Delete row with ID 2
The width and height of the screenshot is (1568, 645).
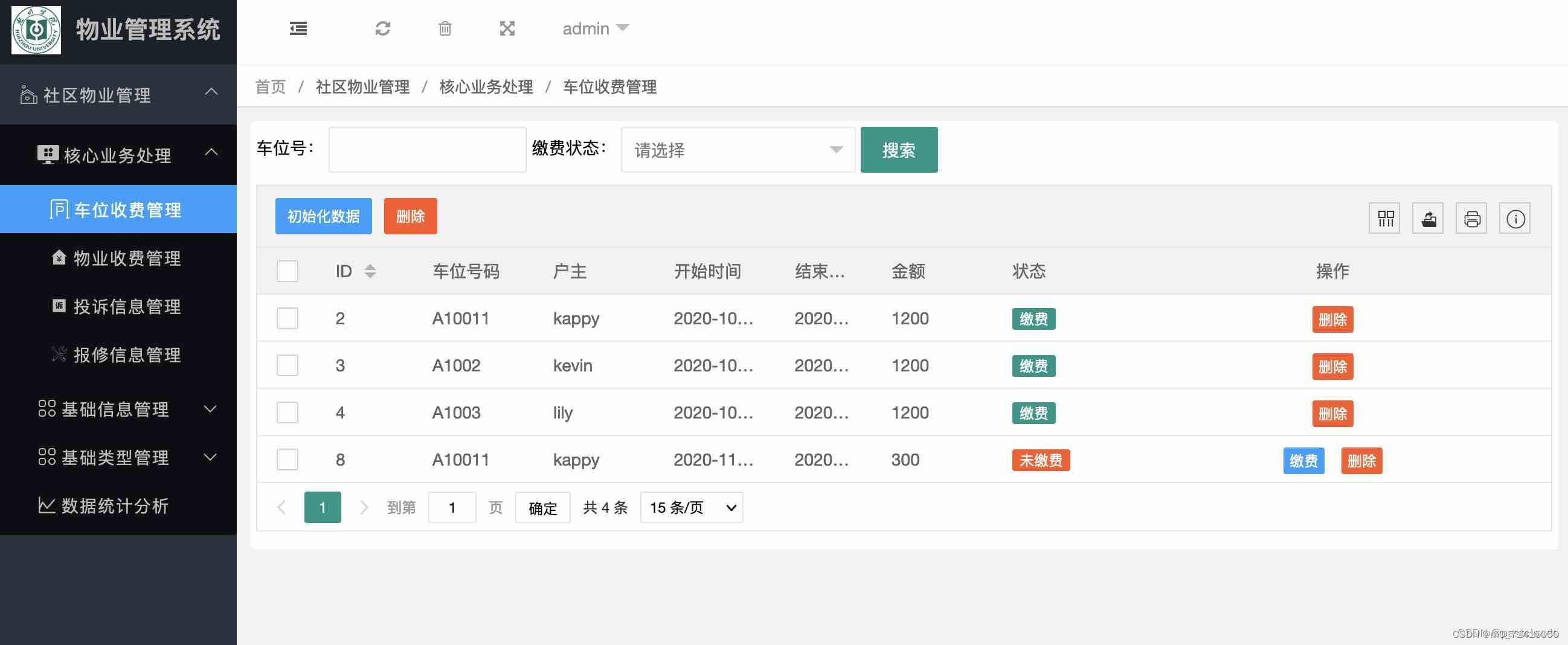coord(1332,319)
